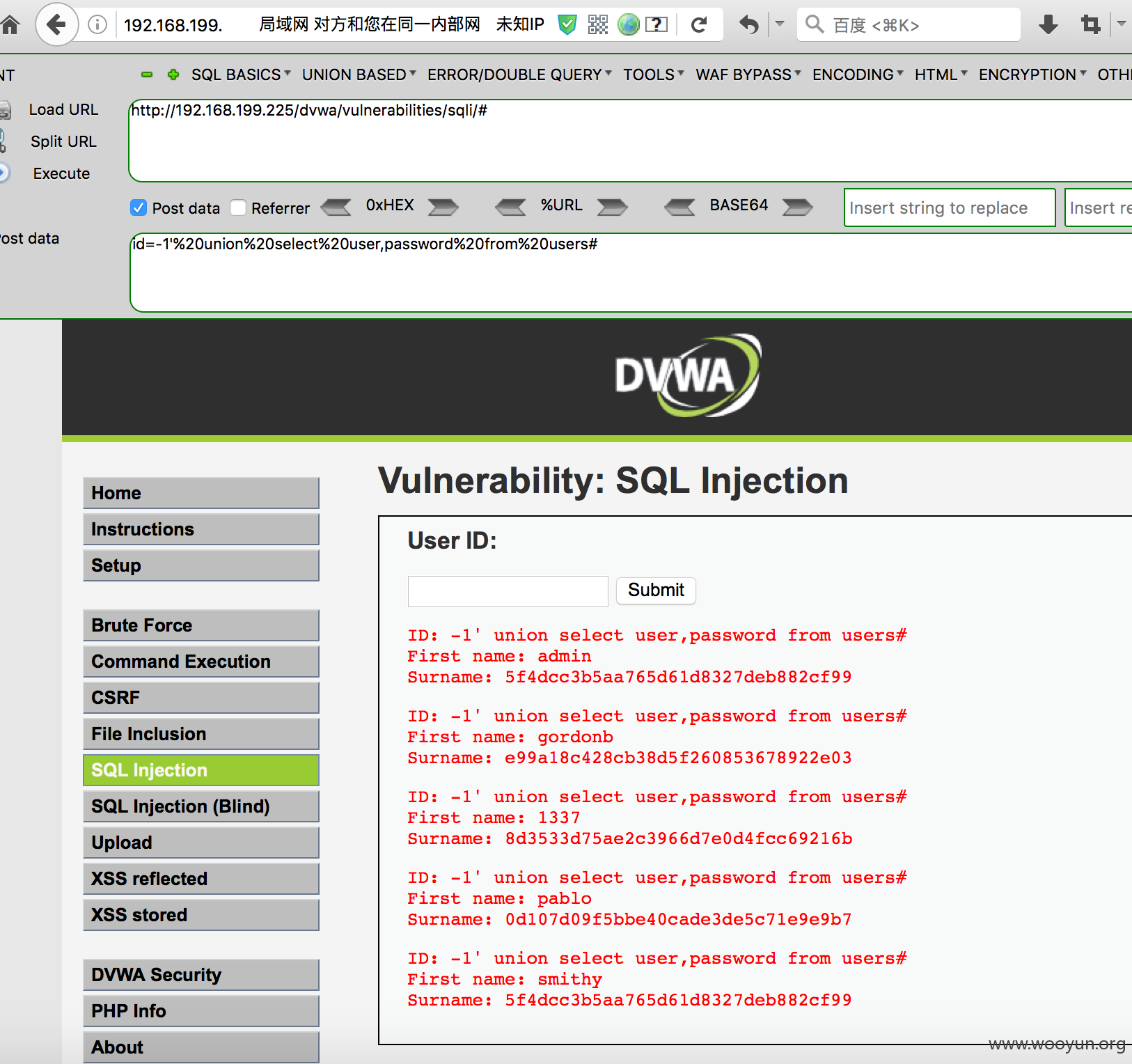This screenshot has width=1132, height=1064.
Task: Open site info icon in address bar
Action: click(97, 26)
